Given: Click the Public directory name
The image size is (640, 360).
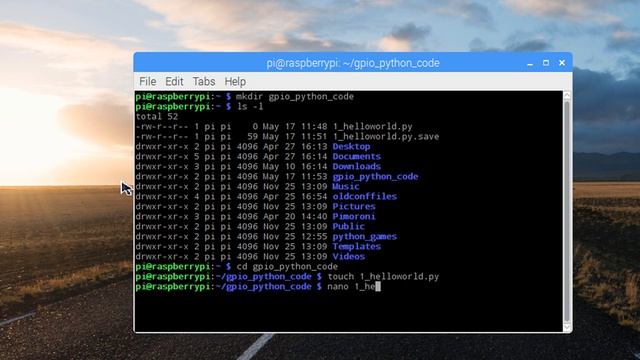Looking at the screenshot, I should point(348,227).
